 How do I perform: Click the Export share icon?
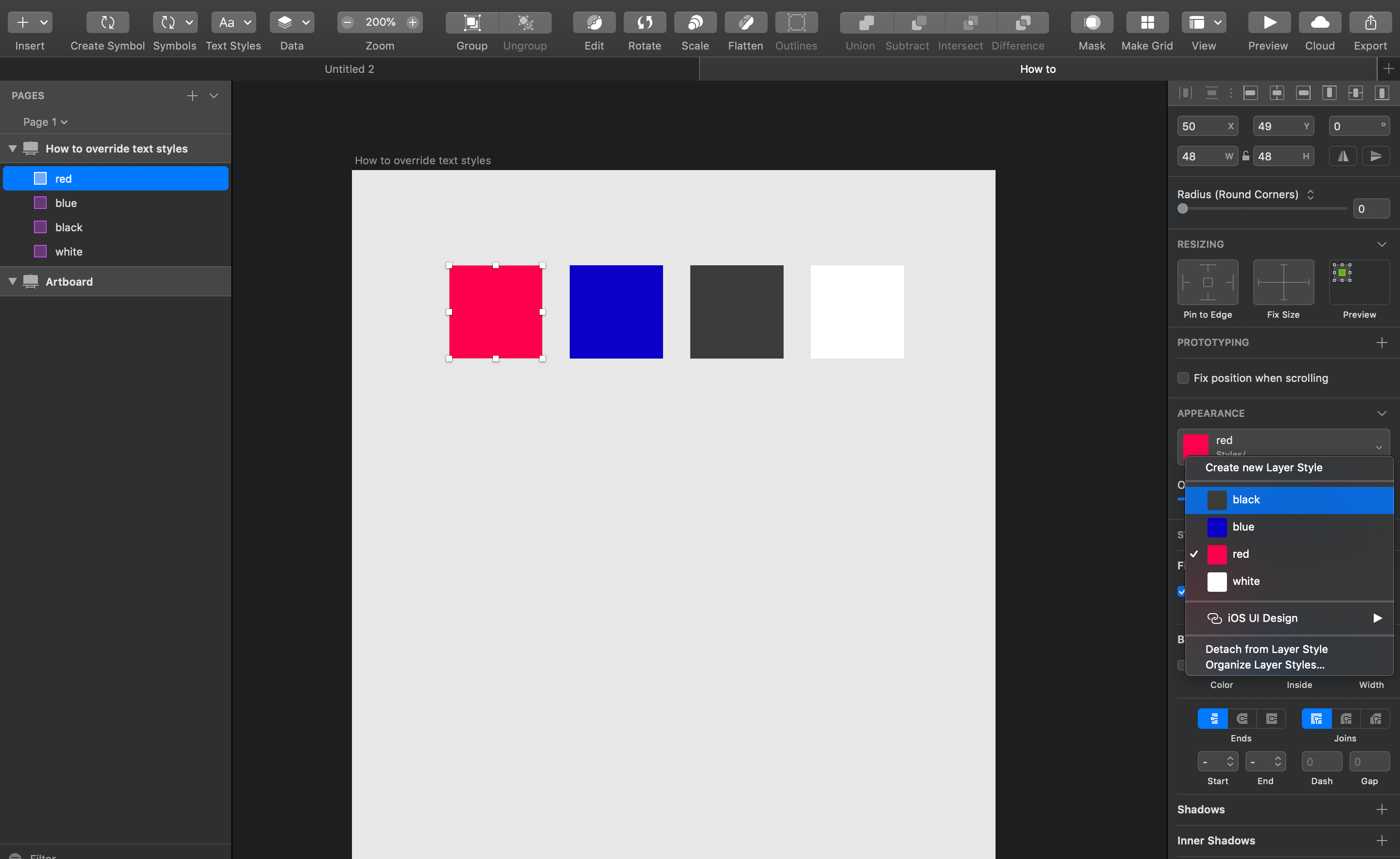pyautogui.click(x=1370, y=23)
